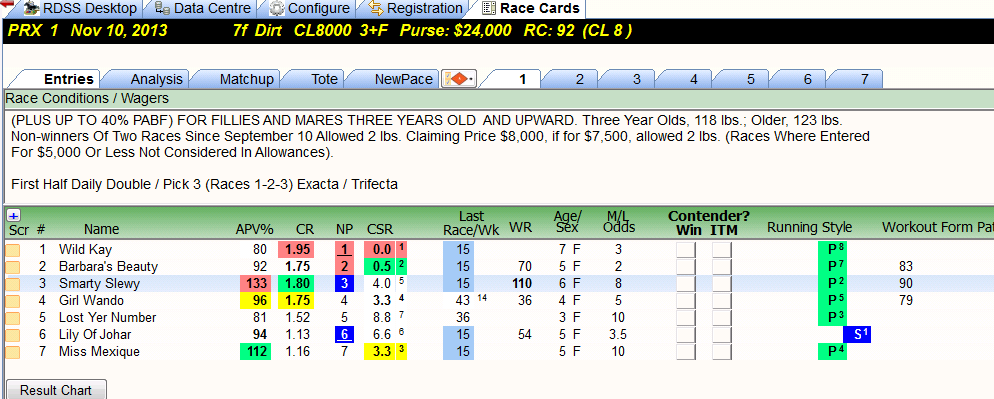The width and height of the screenshot is (994, 399).
Task: Scratch Lost Yer Number using its orange icon
Action: (x=13, y=318)
